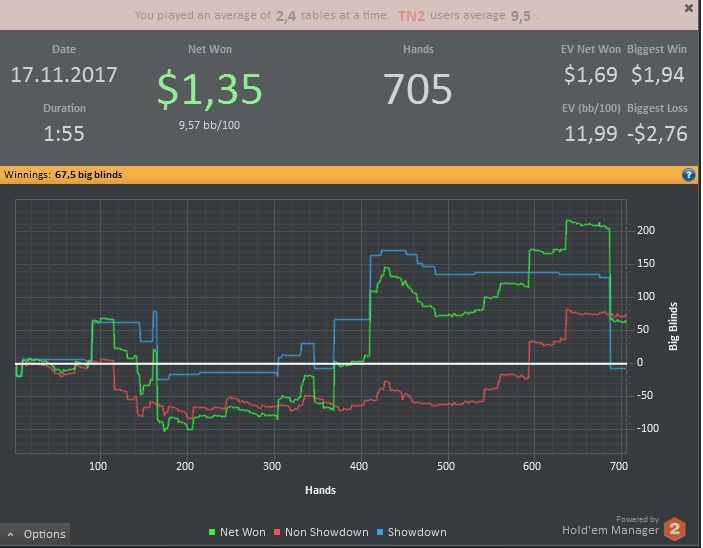Click the EV bb/100 value 11,99
This screenshot has height=548, width=703.
(x=591, y=134)
